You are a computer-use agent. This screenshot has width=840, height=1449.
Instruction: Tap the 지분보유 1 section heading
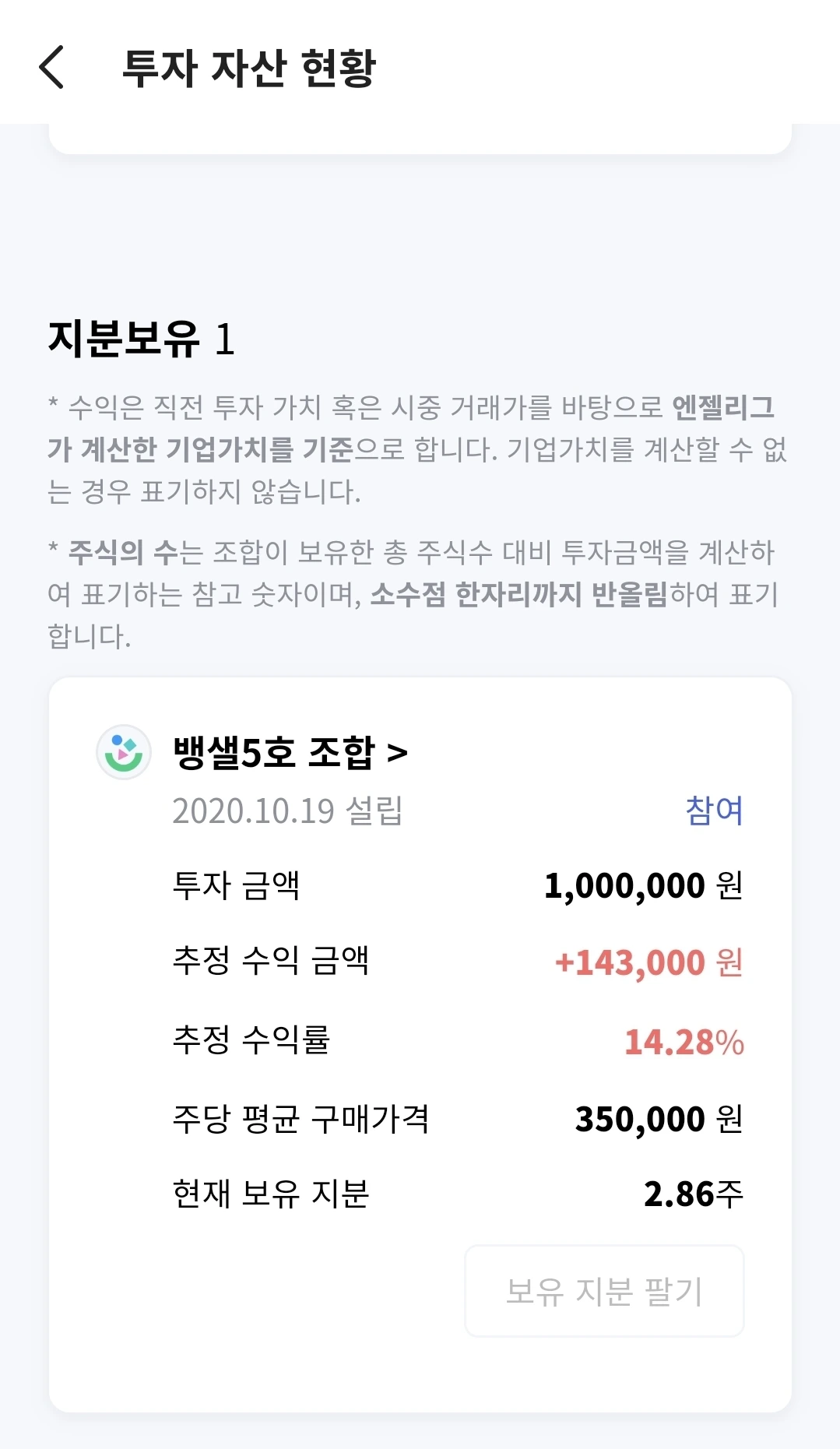pos(142,339)
